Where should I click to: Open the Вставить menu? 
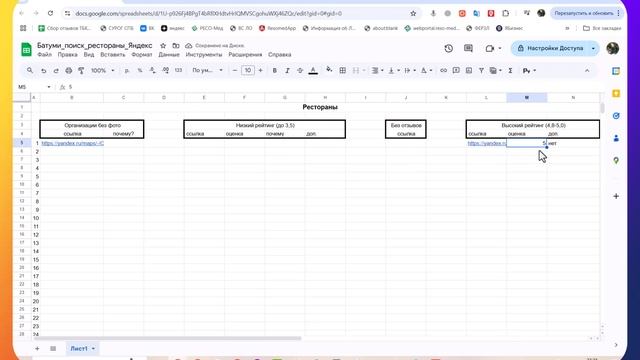[x=113, y=55]
